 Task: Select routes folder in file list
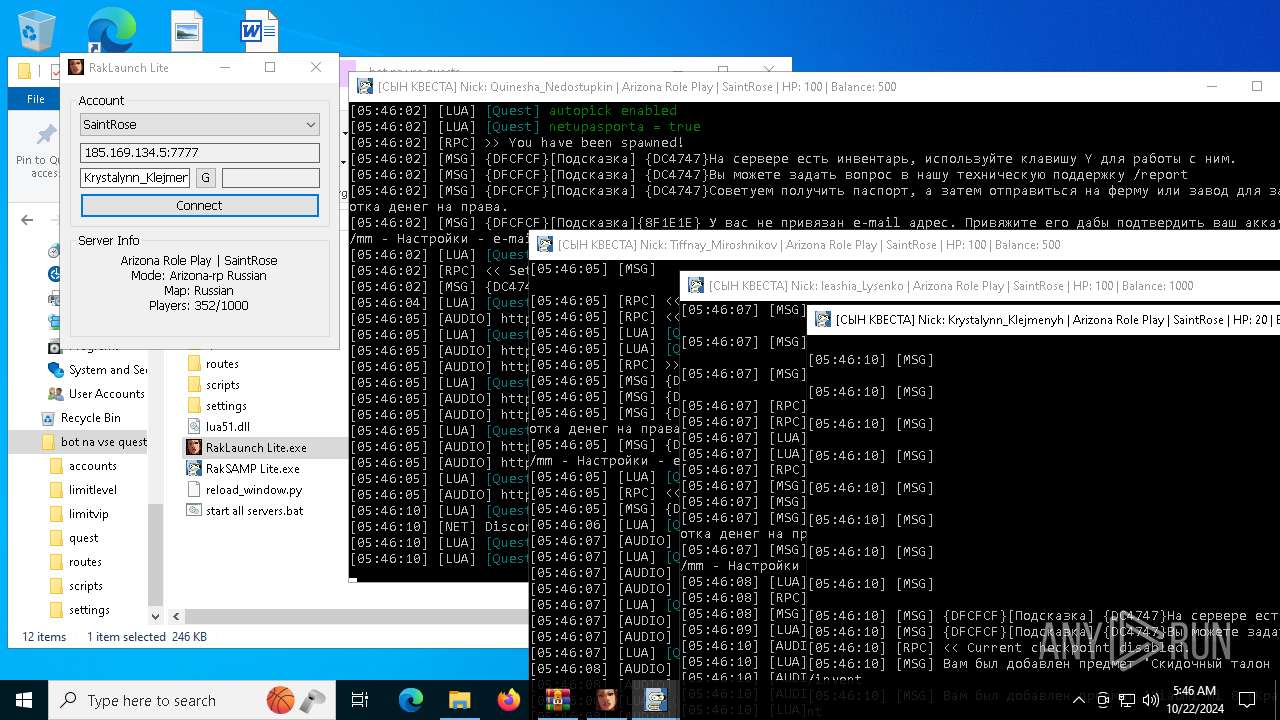click(x=222, y=364)
